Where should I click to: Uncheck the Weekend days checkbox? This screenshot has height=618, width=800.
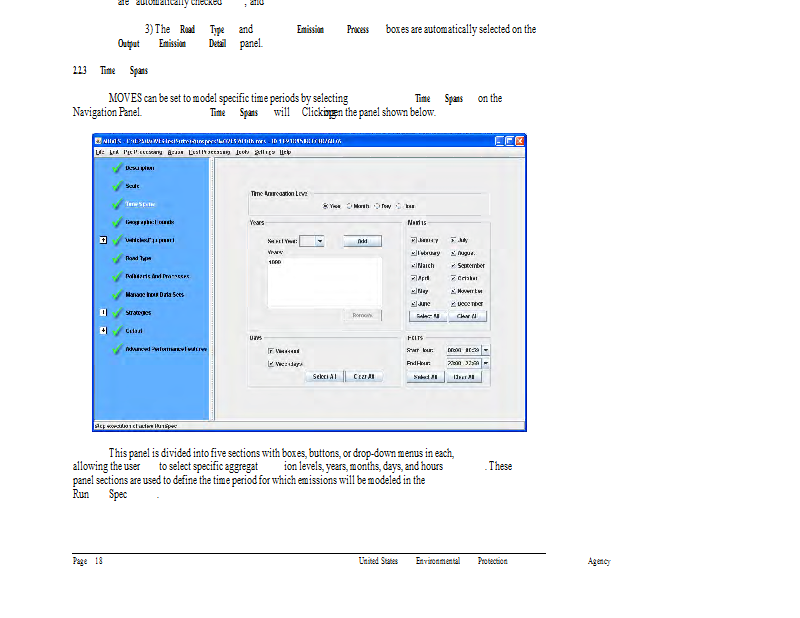[x=271, y=351]
